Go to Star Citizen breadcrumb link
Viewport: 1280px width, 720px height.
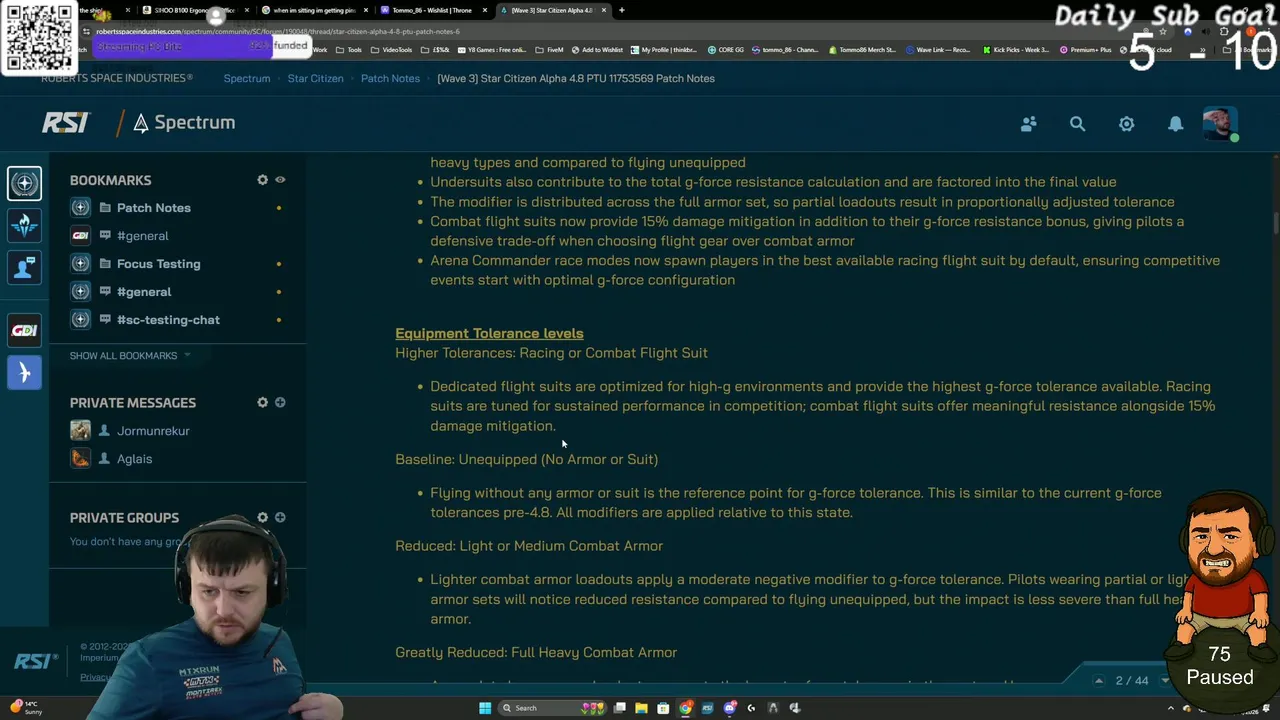[315, 78]
